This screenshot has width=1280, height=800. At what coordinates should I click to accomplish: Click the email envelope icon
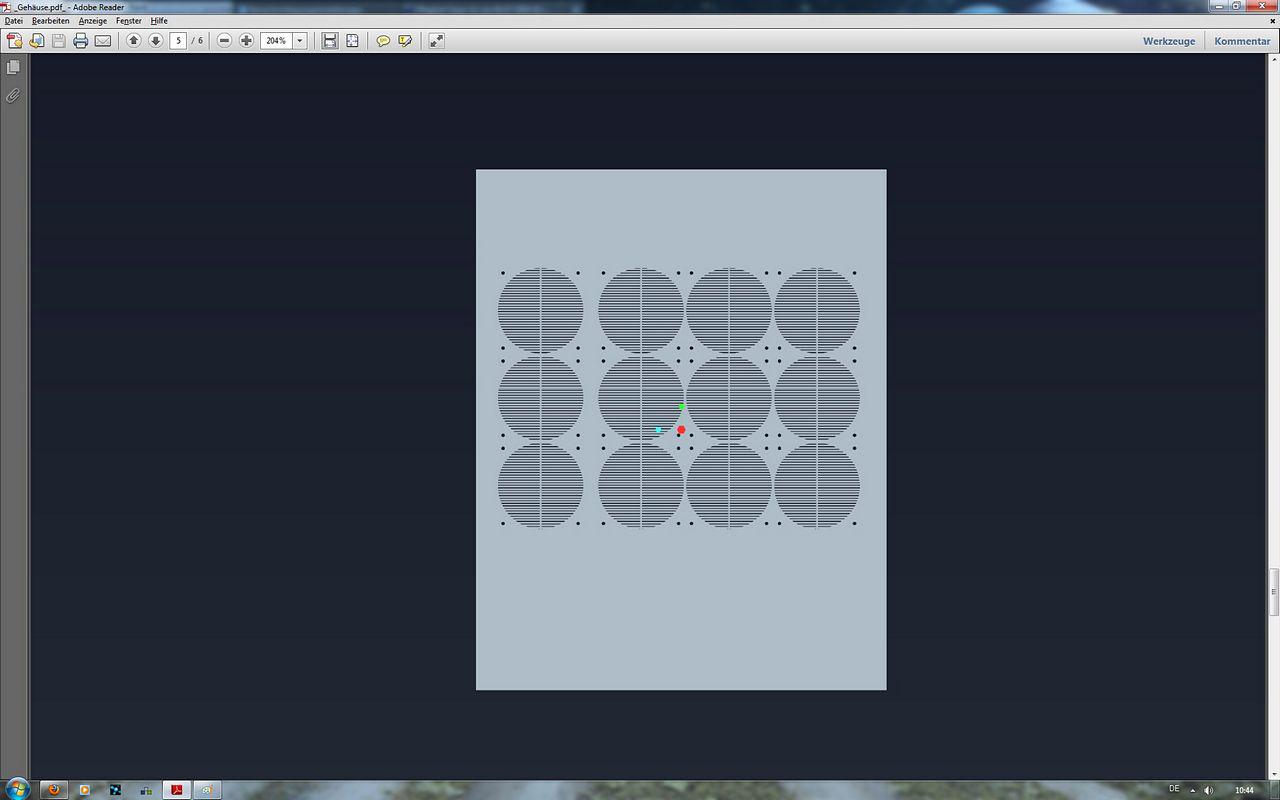click(102, 41)
